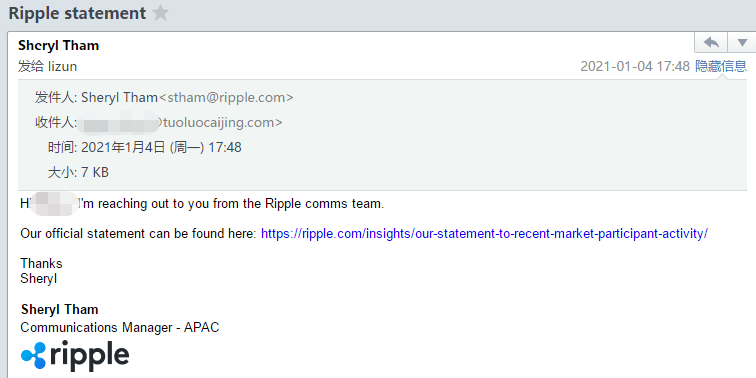
Task: Click the bold Sheryl Tham signature name
Action: click(x=60, y=310)
